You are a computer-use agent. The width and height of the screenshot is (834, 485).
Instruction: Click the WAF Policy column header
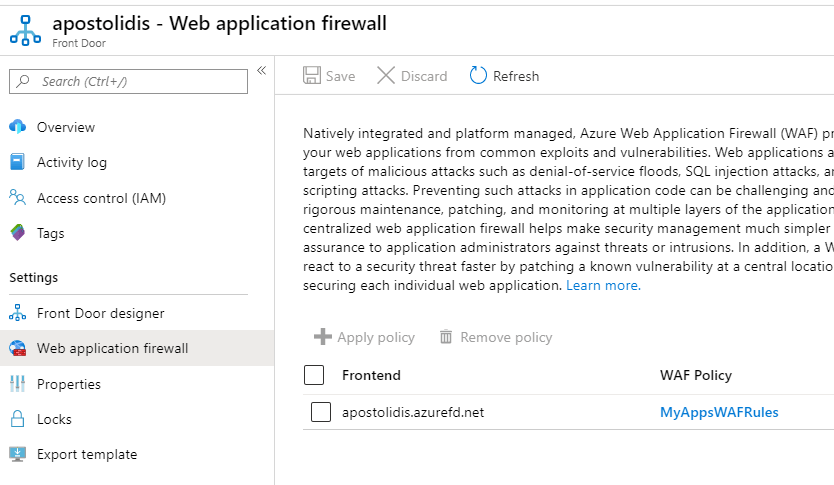[x=696, y=375]
